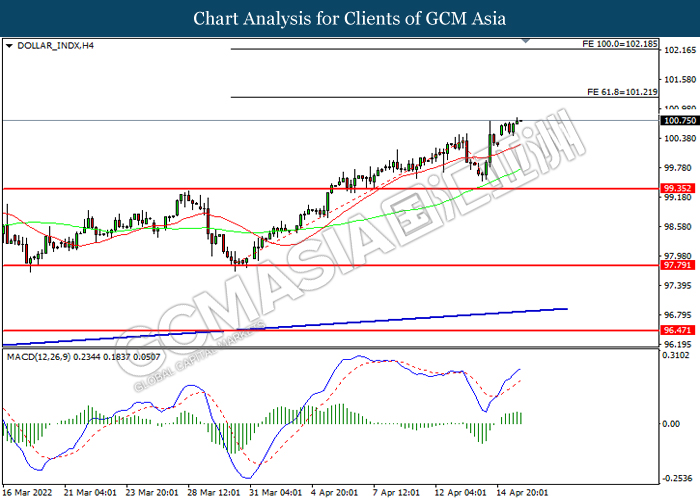Click the chart shift triangle marker at top
The width and height of the screenshot is (700, 500).
pos(526,41)
